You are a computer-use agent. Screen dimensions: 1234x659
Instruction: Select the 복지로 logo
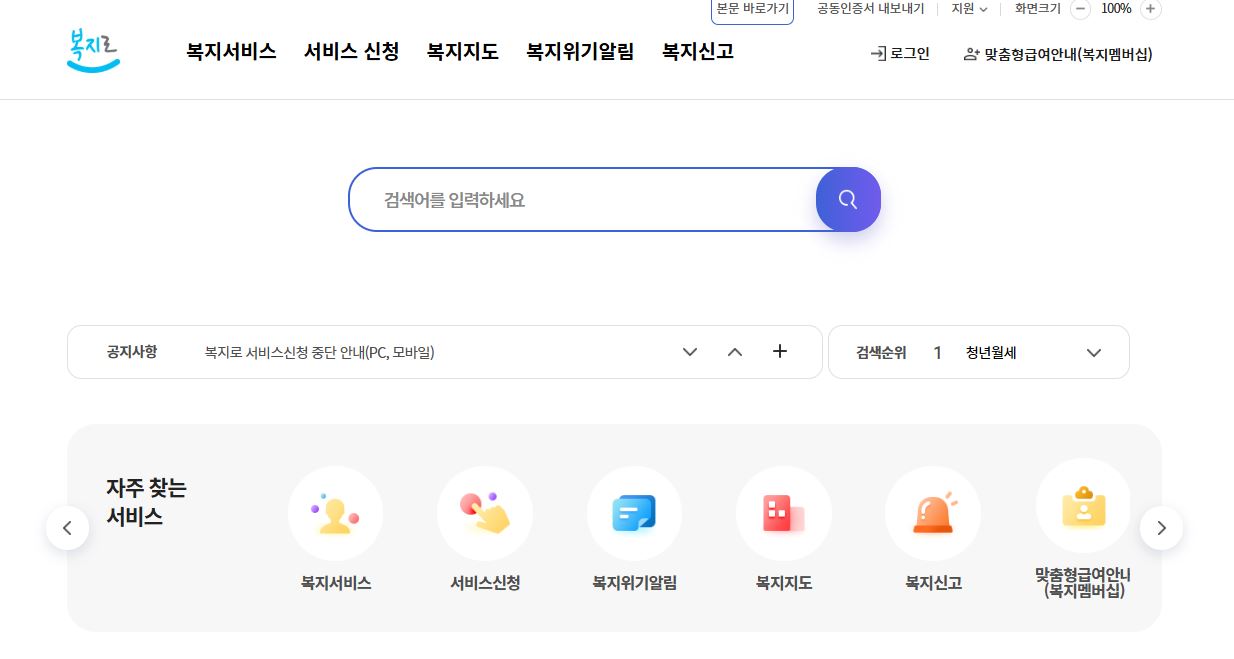click(92, 50)
